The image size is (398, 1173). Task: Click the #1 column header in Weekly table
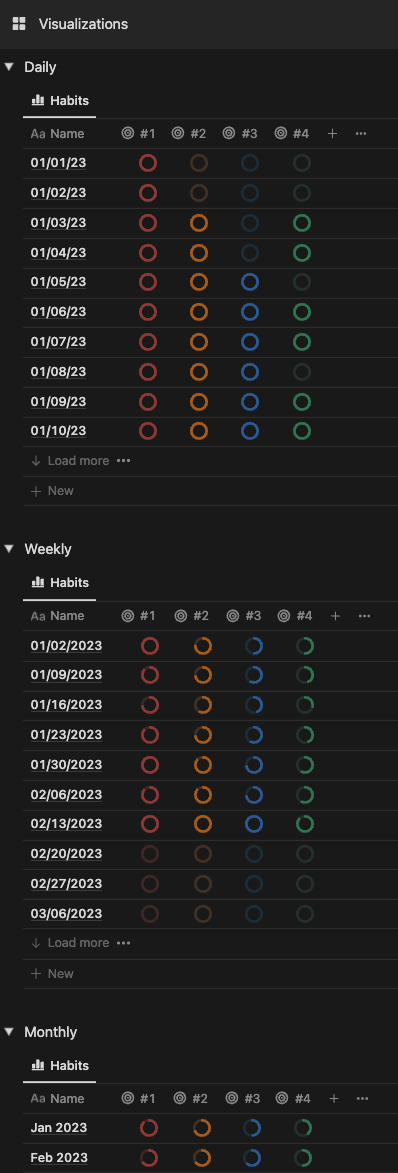click(x=138, y=616)
